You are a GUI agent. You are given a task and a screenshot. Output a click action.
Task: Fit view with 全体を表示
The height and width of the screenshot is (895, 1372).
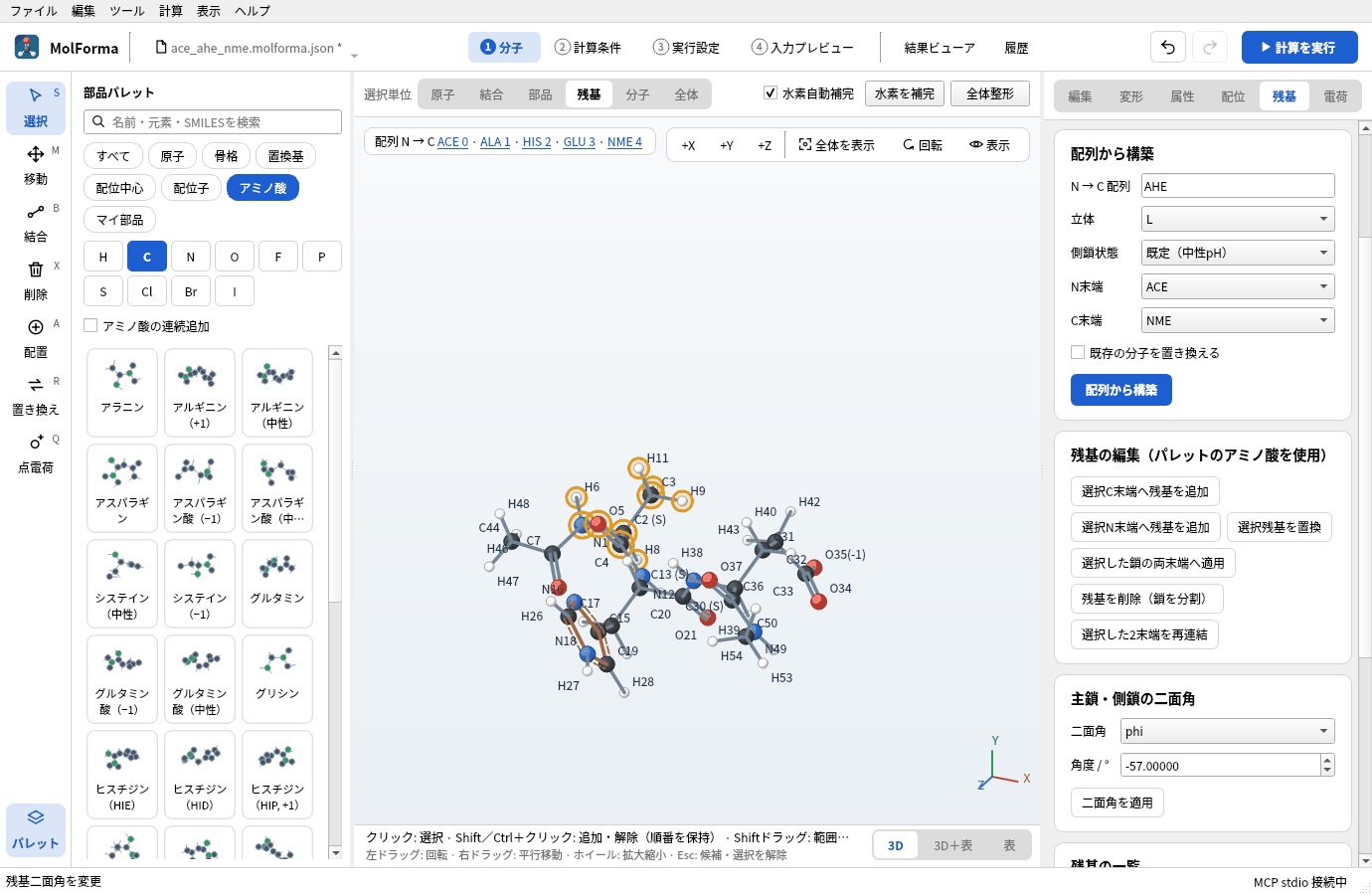837,145
